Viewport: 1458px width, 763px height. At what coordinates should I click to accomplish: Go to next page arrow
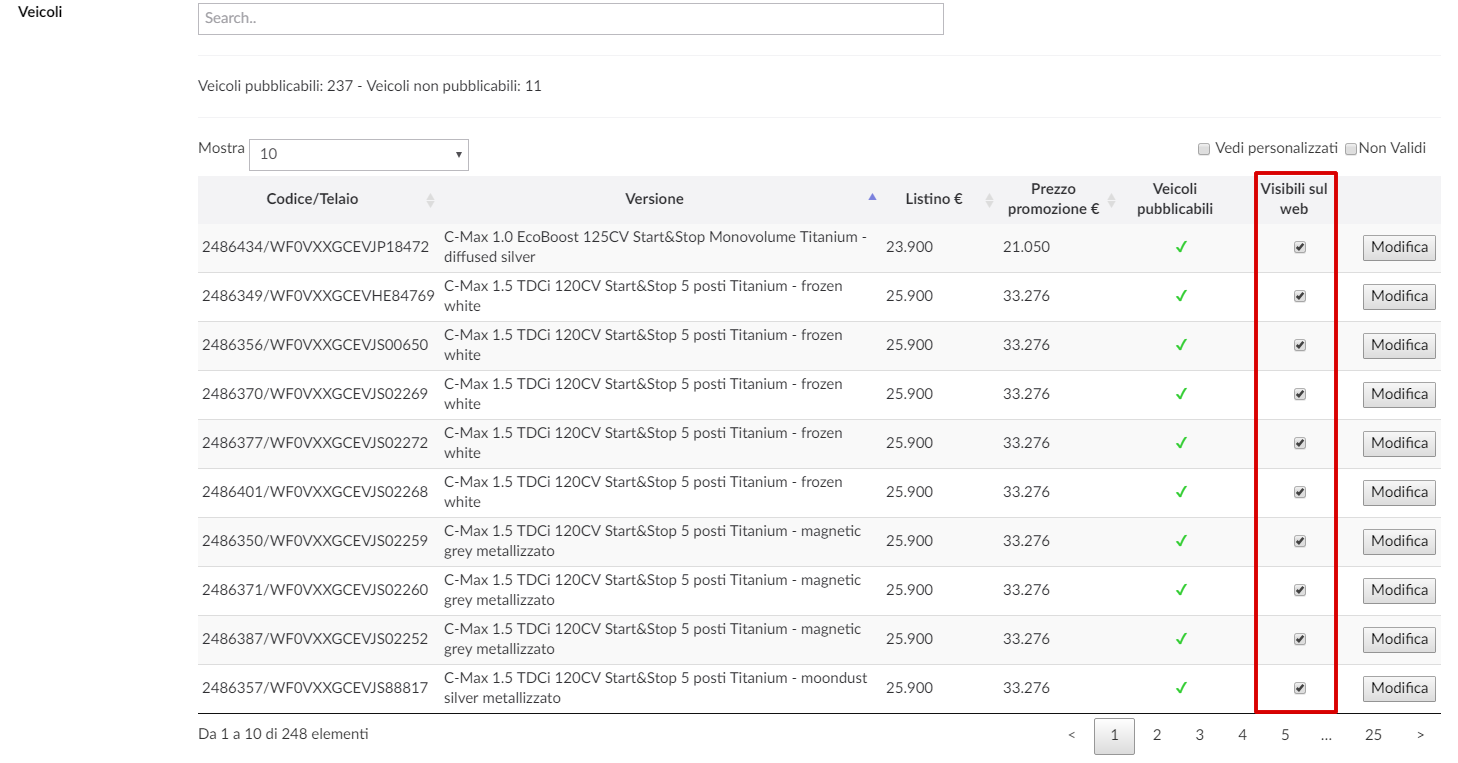(x=1420, y=736)
